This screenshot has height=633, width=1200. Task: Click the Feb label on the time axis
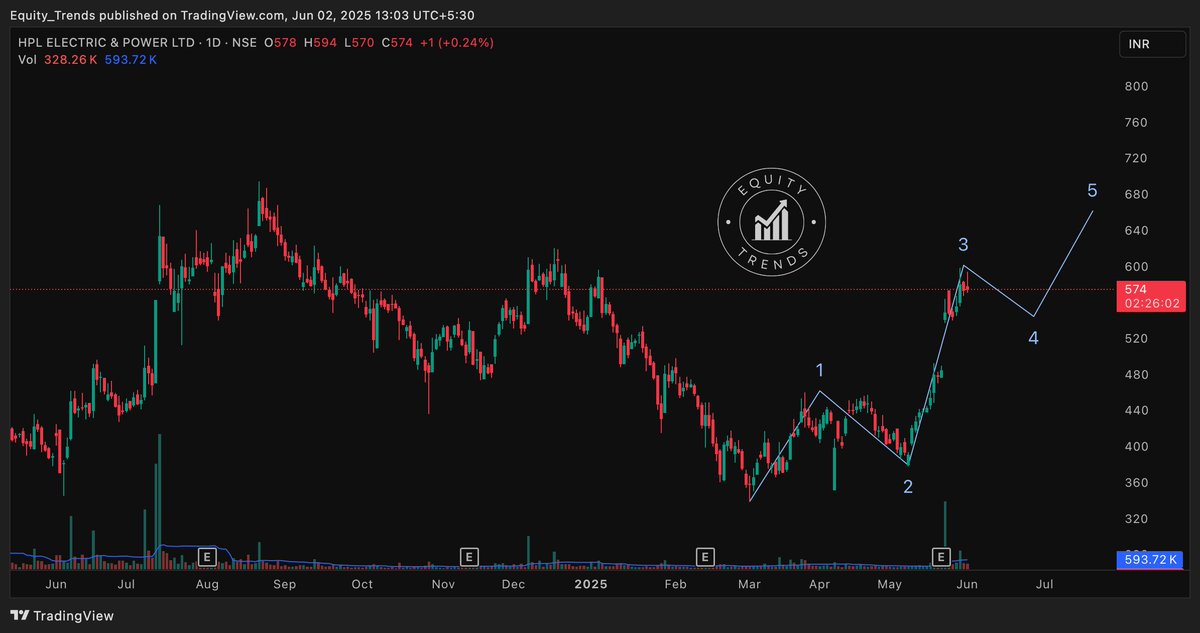pyautogui.click(x=675, y=583)
